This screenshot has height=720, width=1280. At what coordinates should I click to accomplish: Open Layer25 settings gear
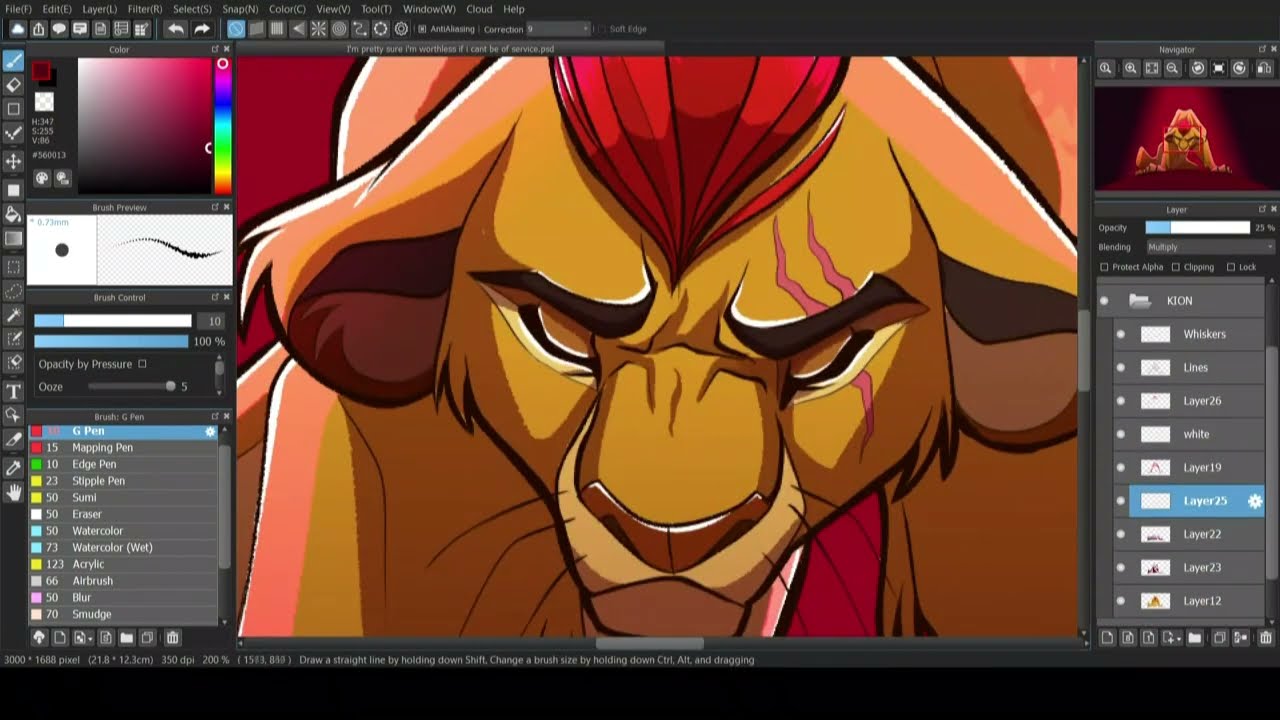tap(1255, 501)
